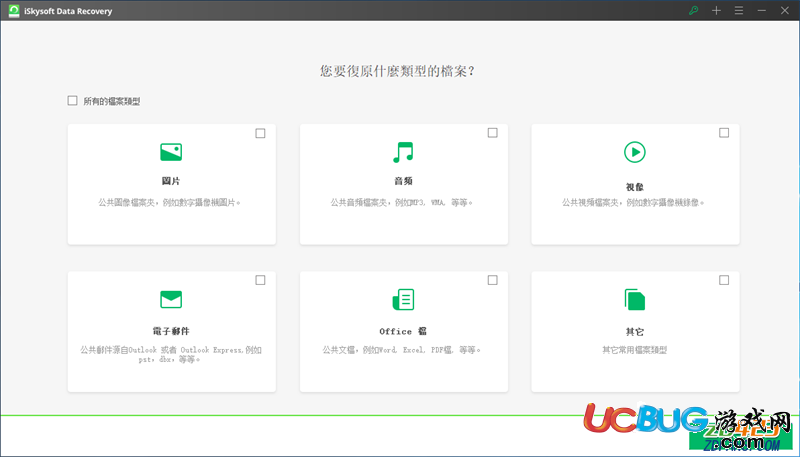Enable the 圖片 card checkbox
Screen dimensions: 800x457
point(260,133)
